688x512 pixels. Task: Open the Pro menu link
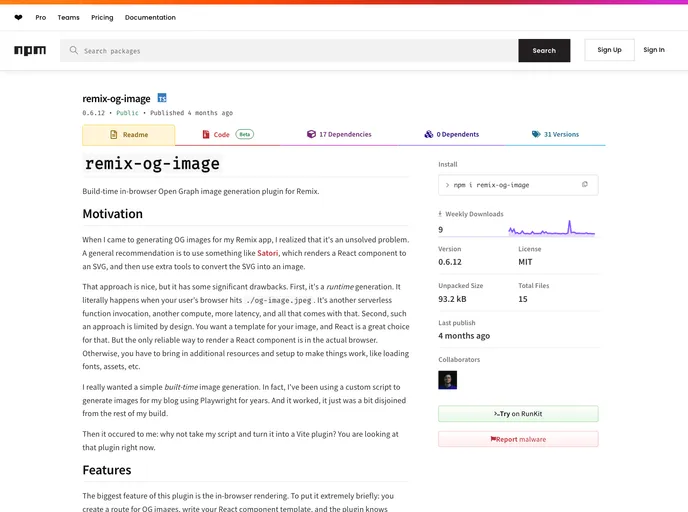(x=41, y=18)
